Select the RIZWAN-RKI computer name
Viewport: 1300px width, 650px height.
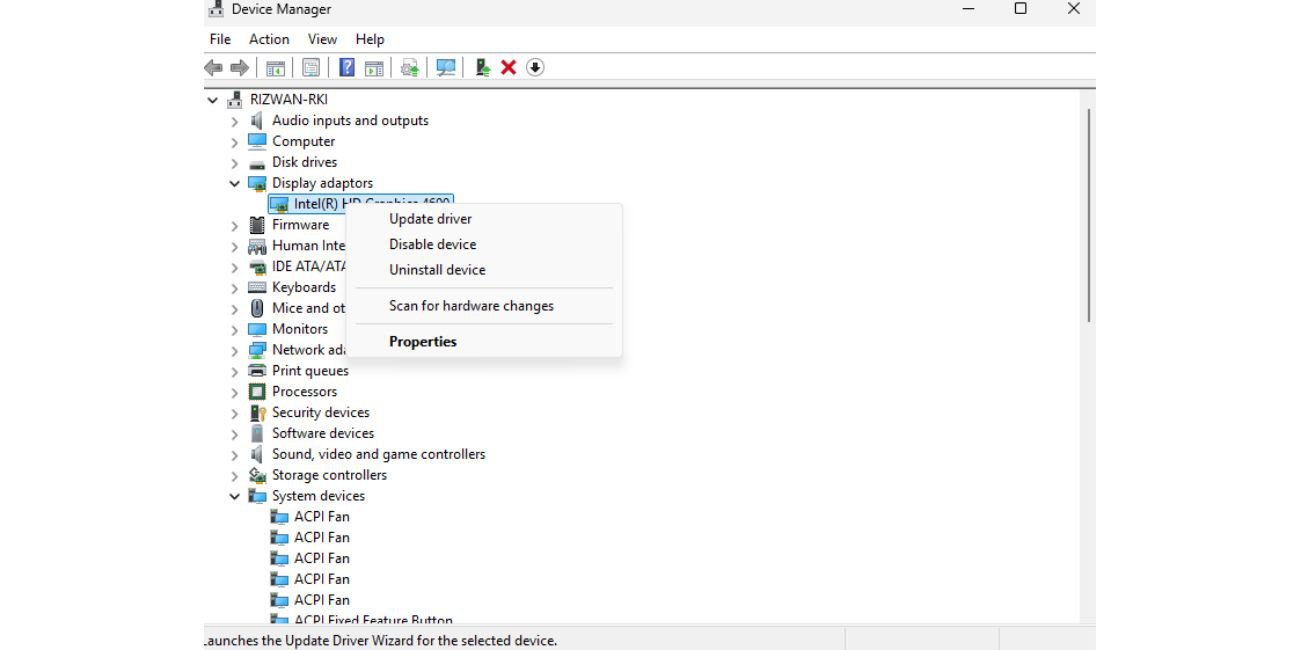coord(289,99)
